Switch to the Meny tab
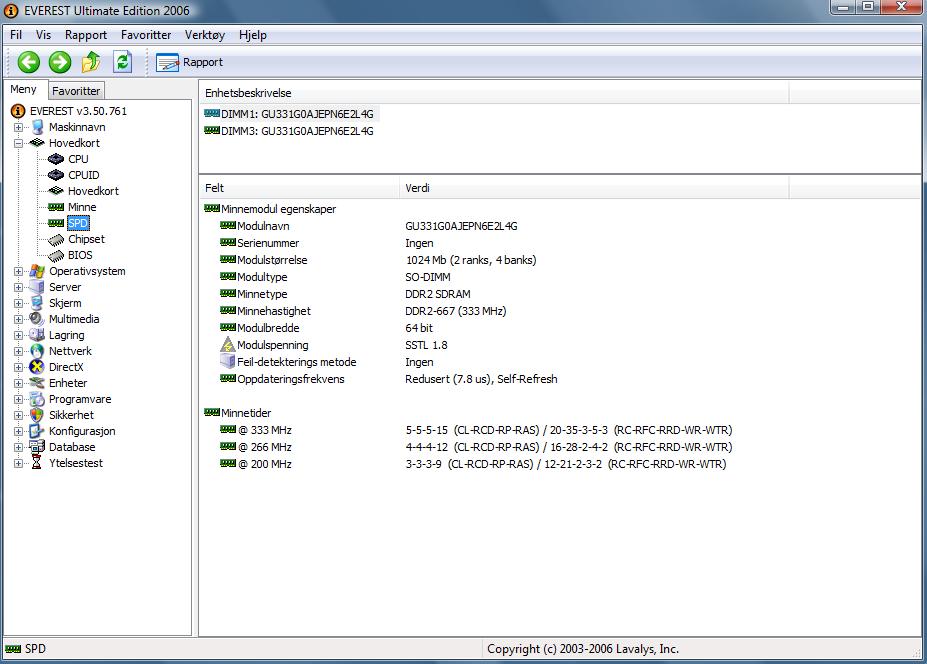 click(24, 89)
